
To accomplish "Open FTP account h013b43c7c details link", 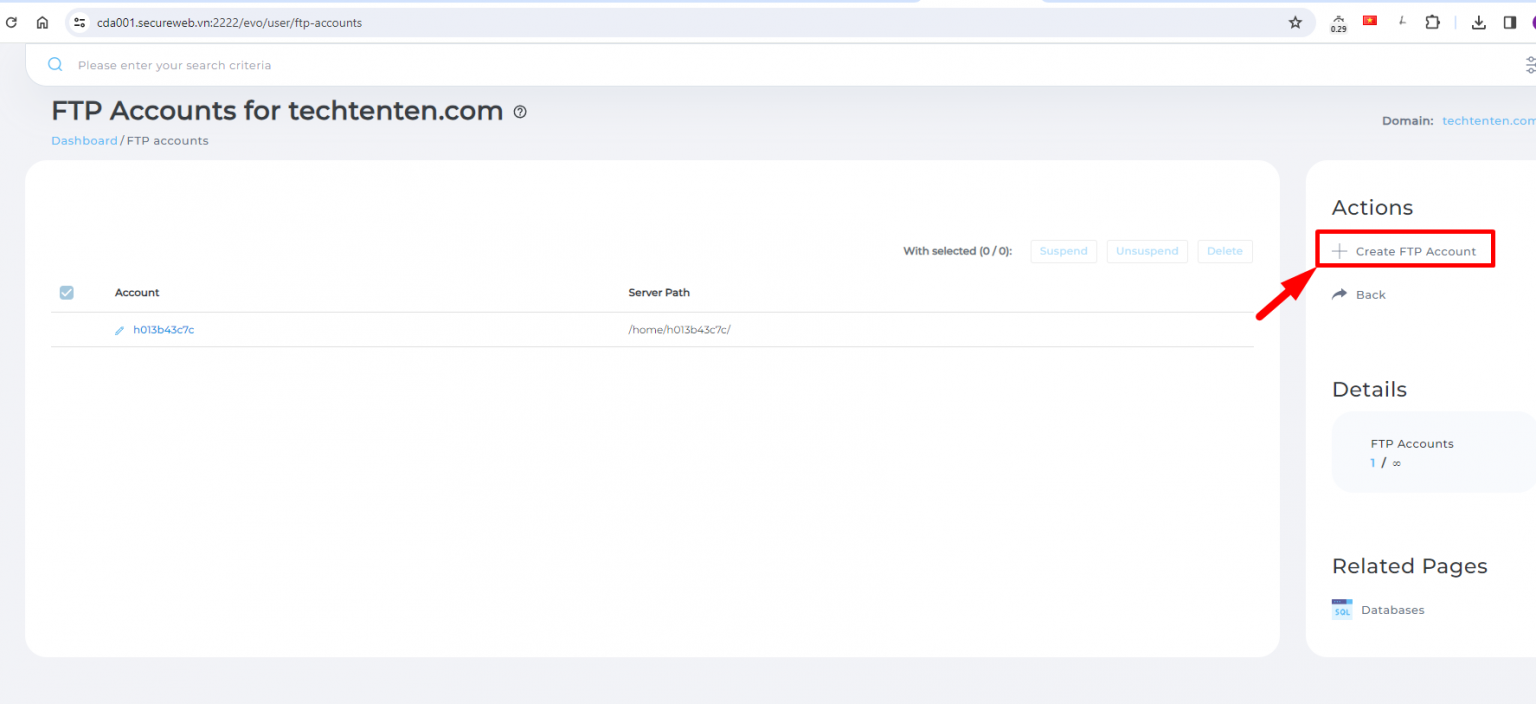I will [164, 329].
